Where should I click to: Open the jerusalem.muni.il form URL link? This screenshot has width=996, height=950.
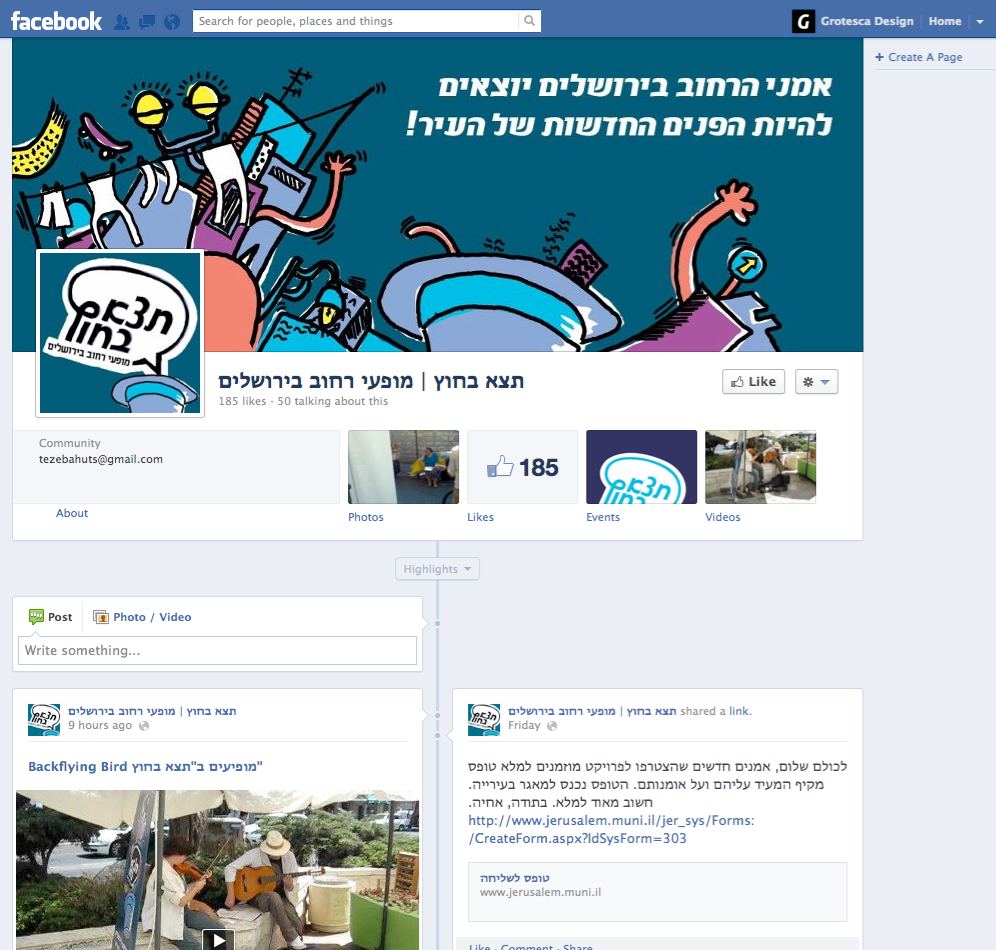[611, 829]
